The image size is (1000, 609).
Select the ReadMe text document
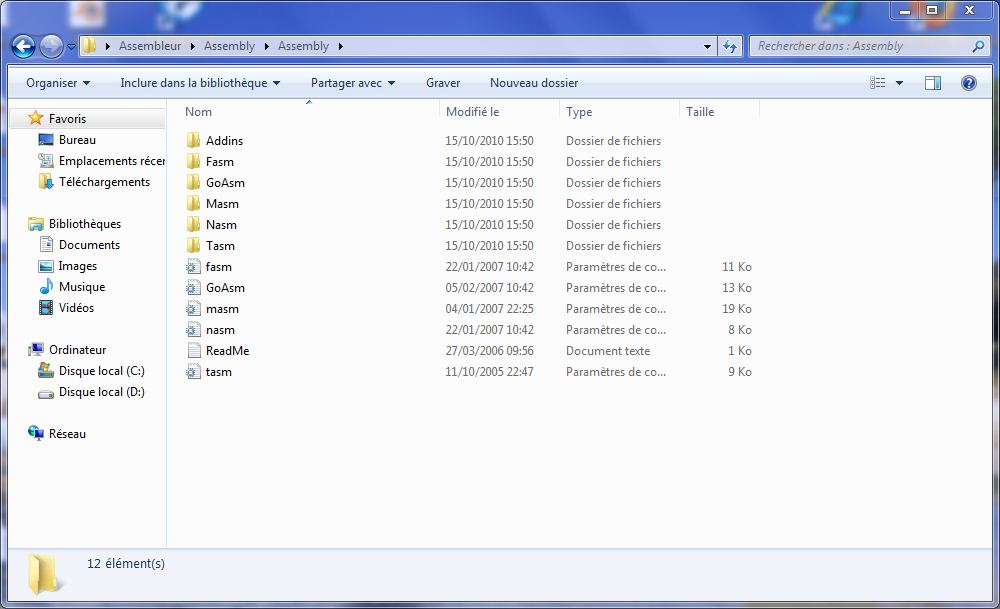227,351
